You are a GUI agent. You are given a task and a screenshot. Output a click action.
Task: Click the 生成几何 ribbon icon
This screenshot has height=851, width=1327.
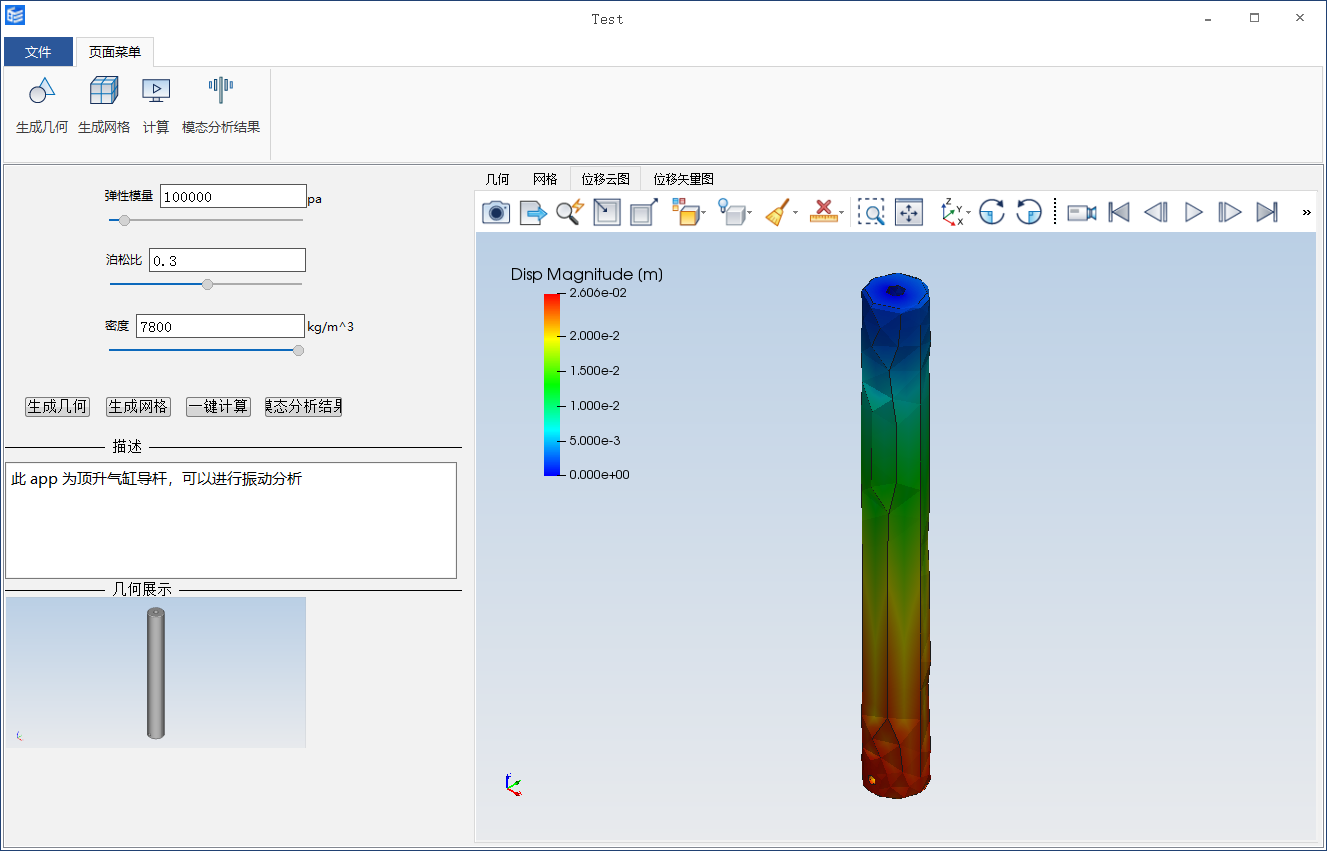pos(42,91)
